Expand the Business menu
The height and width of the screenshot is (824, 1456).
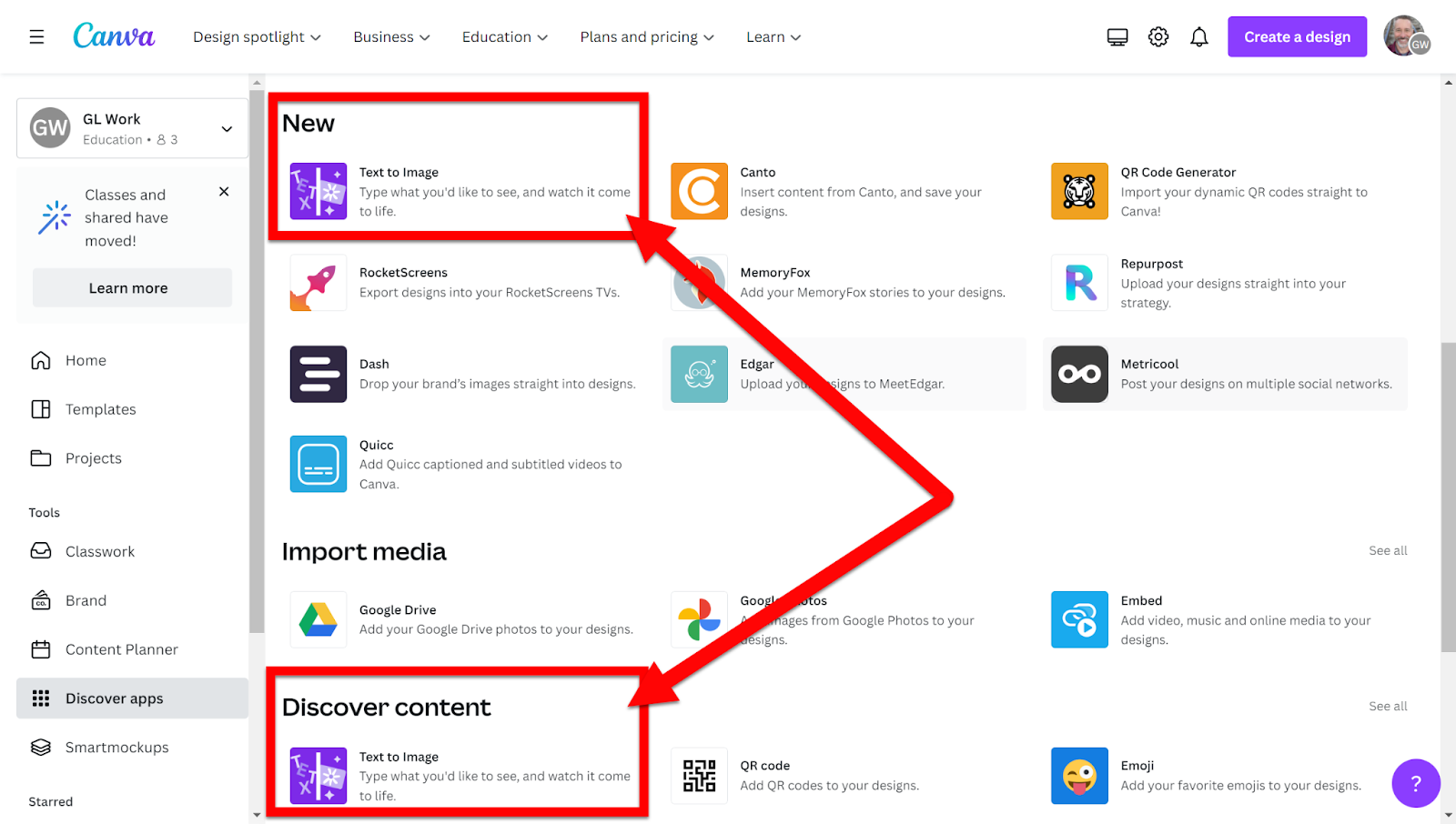391,37
